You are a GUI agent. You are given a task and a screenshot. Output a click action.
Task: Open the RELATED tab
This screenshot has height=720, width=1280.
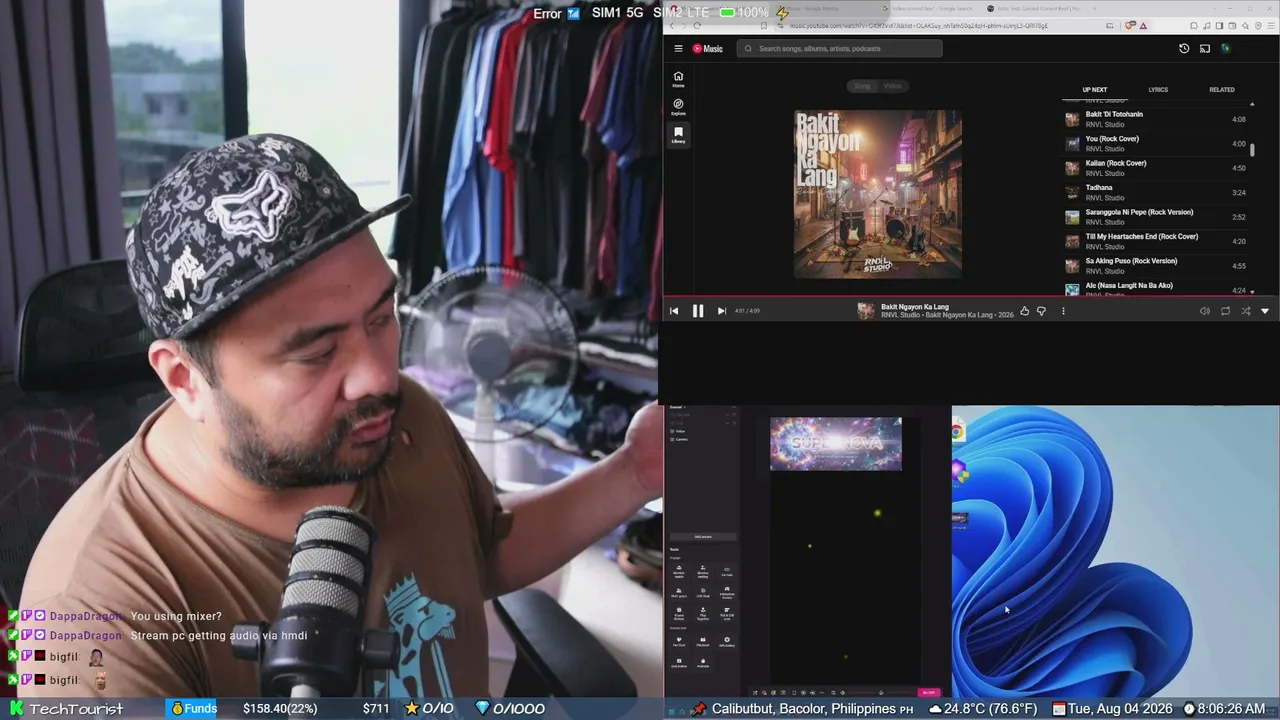1222,90
